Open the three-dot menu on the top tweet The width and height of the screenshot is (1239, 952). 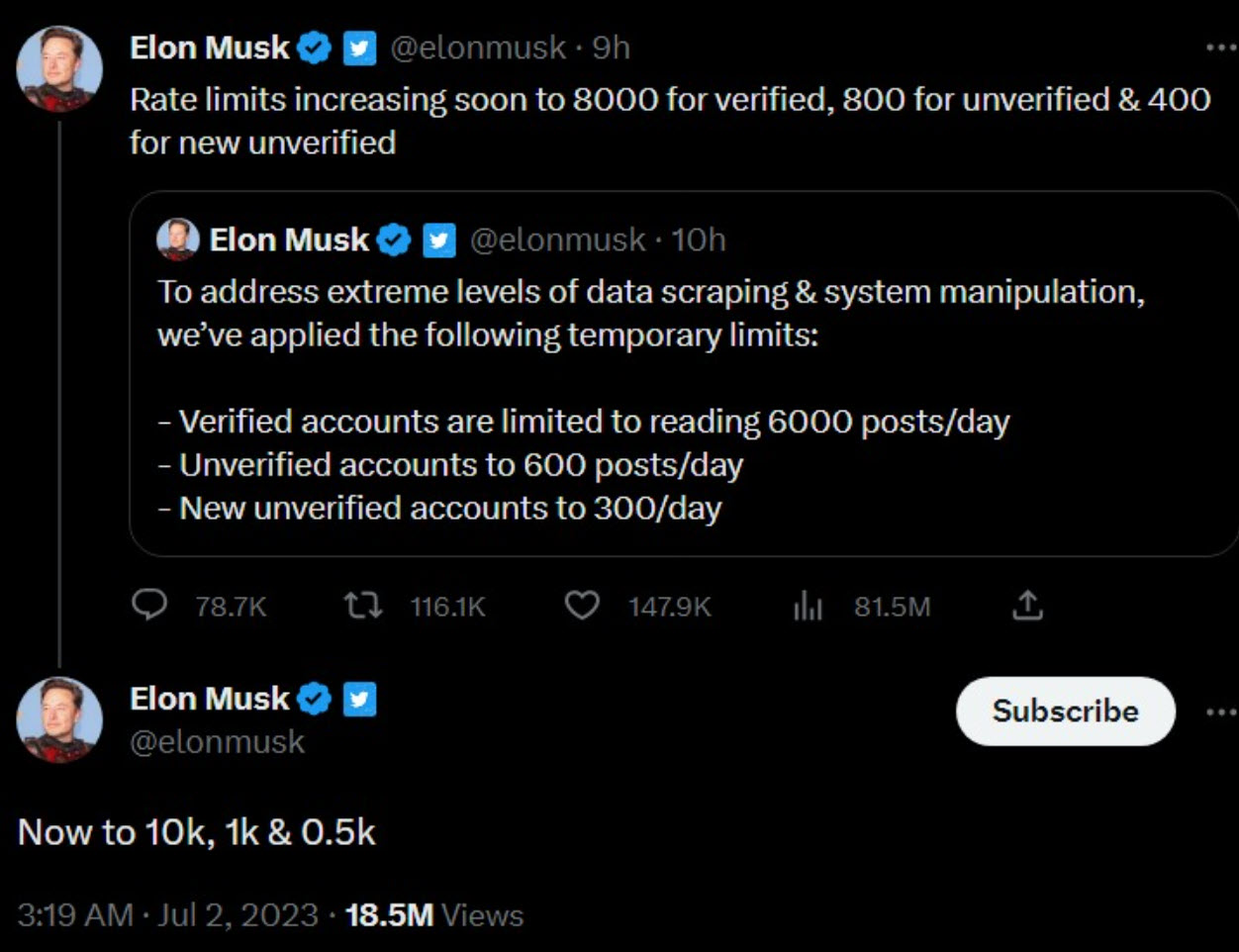tap(1221, 48)
